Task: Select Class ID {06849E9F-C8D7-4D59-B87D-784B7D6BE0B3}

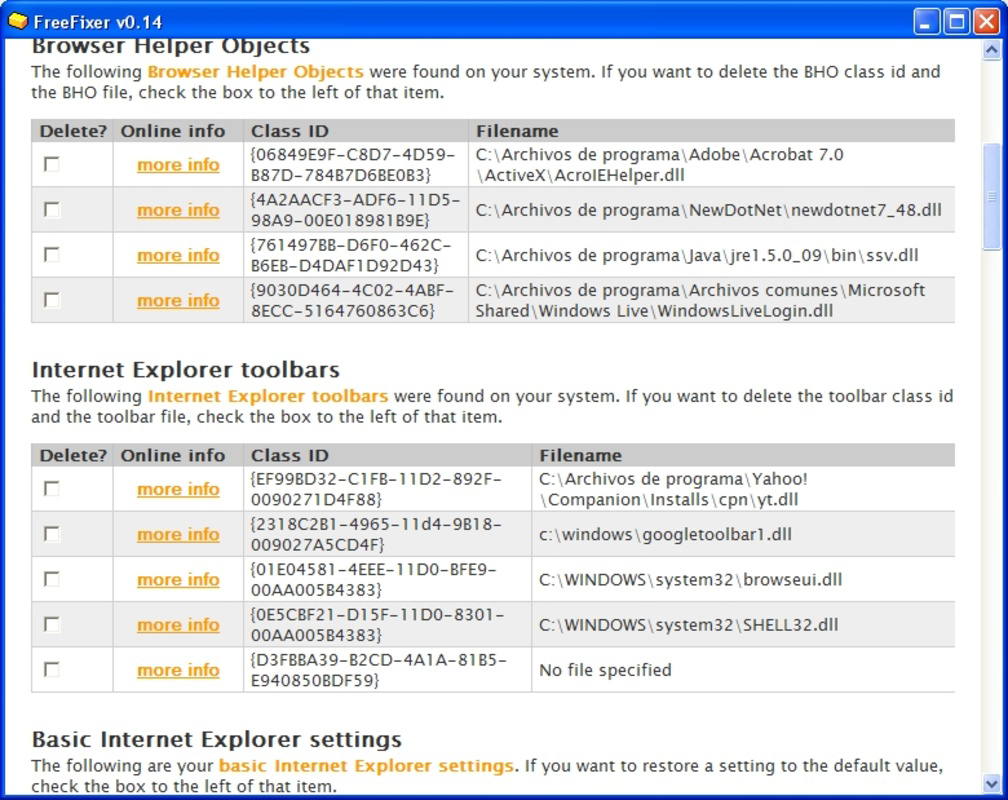Action: [353, 165]
